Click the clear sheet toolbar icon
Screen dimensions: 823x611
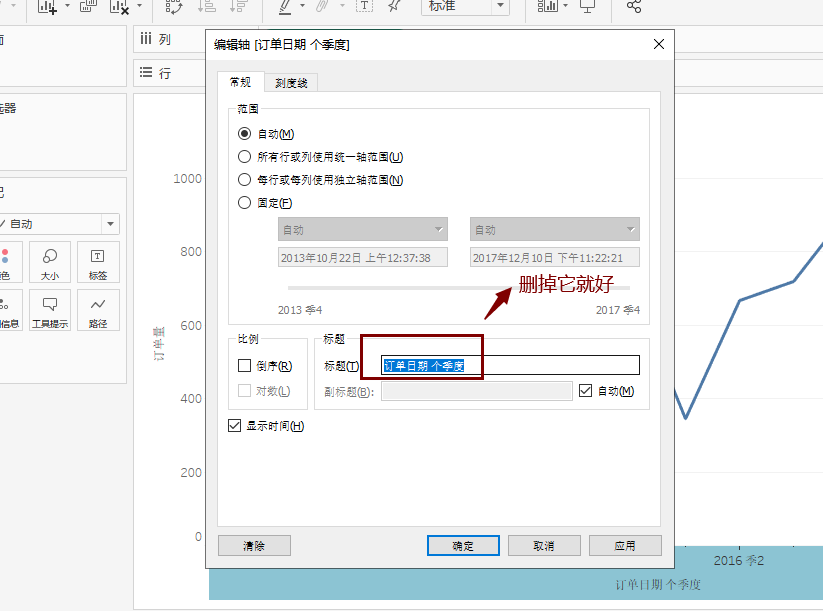point(120,6)
